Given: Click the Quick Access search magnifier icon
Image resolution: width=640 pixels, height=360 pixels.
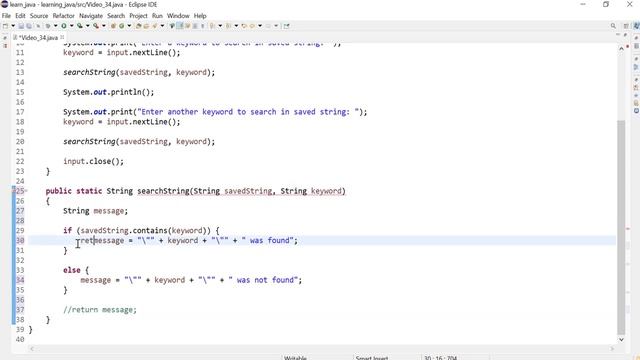Looking at the screenshot, I should tap(613, 26).
